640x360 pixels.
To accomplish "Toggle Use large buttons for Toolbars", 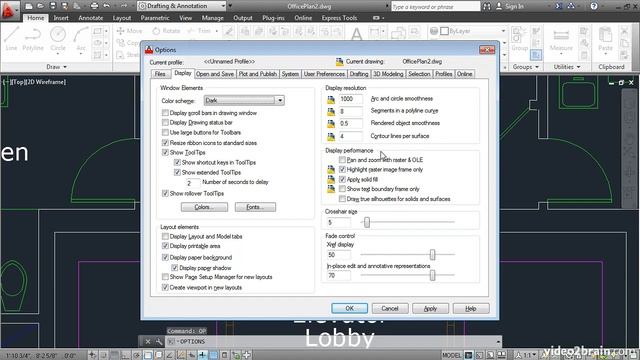I will [x=165, y=132].
